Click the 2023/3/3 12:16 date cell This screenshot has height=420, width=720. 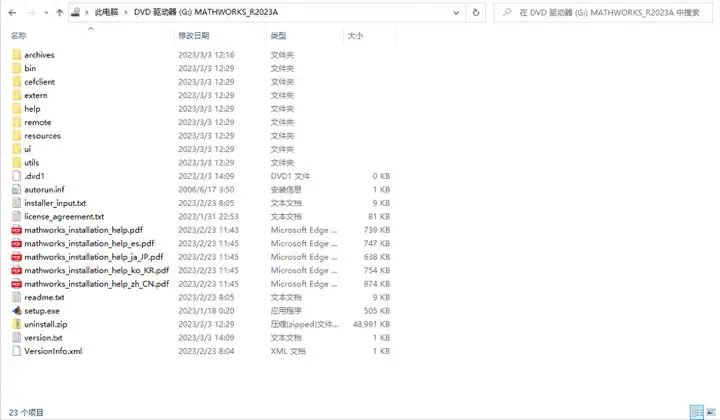tap(206, 55)
